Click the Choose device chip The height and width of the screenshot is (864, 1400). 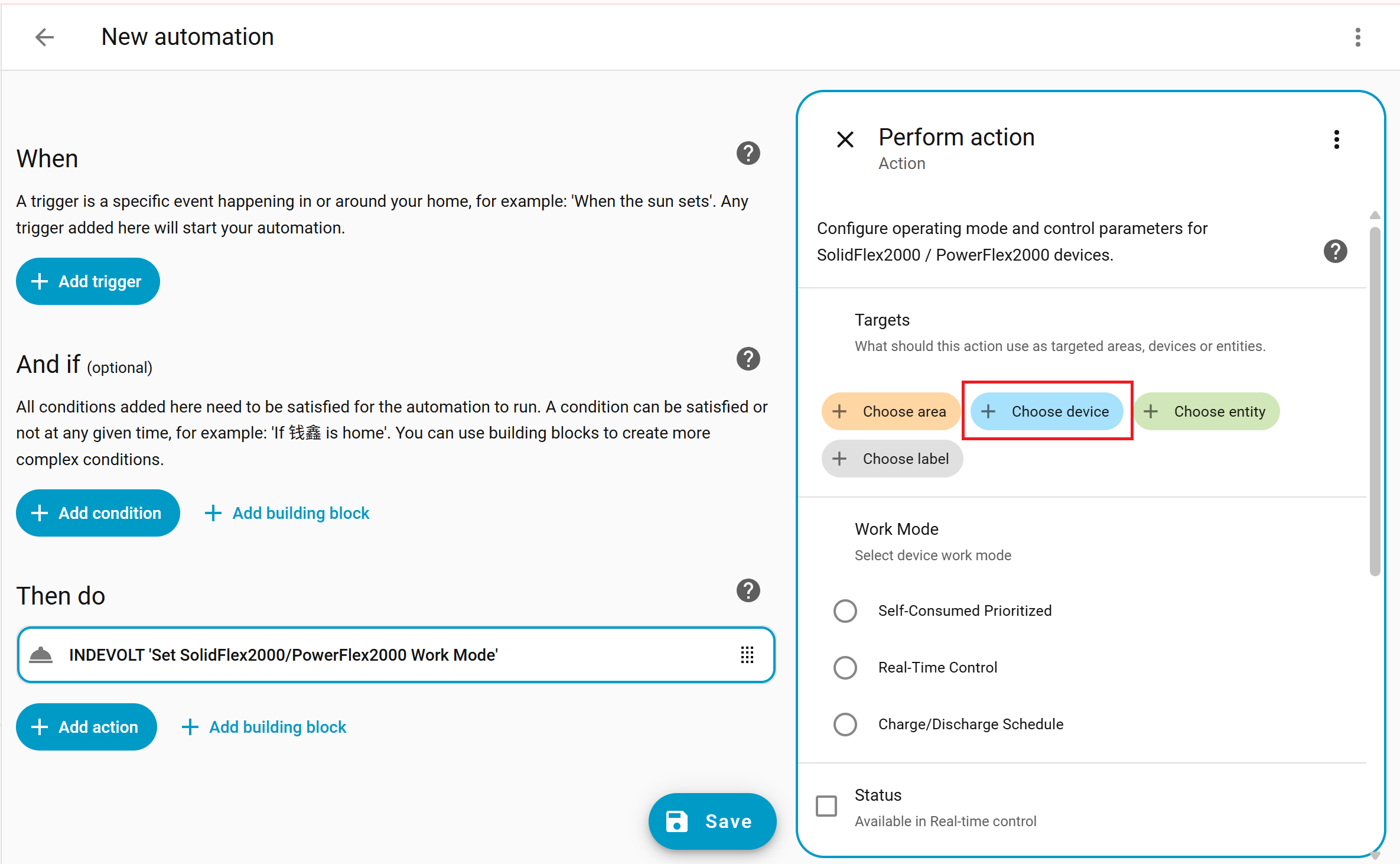1047,411
